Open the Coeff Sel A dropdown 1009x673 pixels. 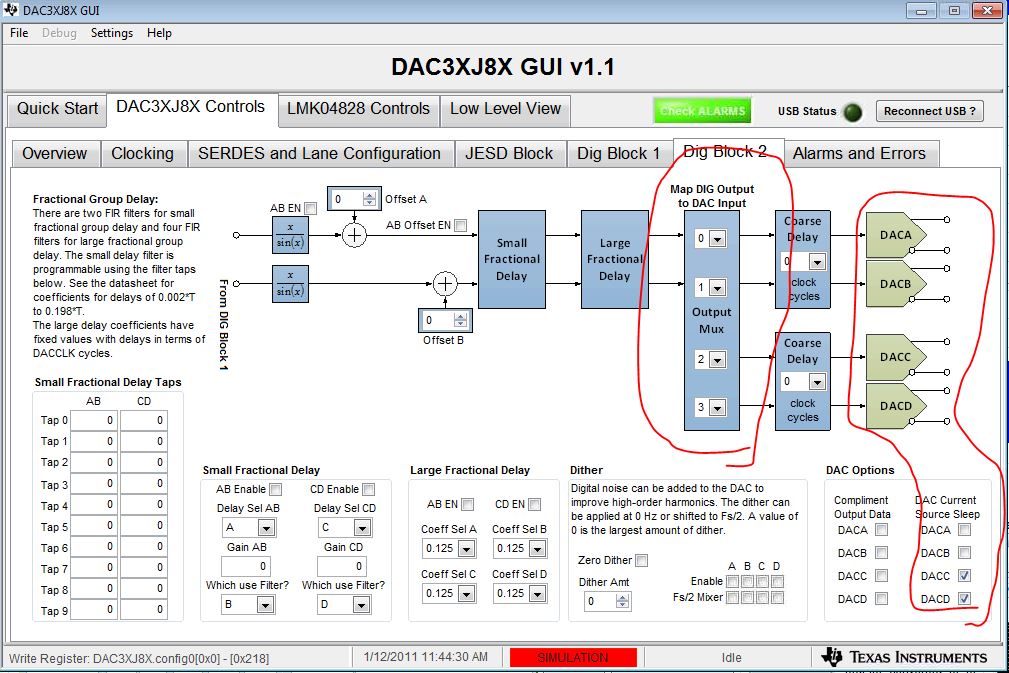pyautogui.click(x=467, y=549)
